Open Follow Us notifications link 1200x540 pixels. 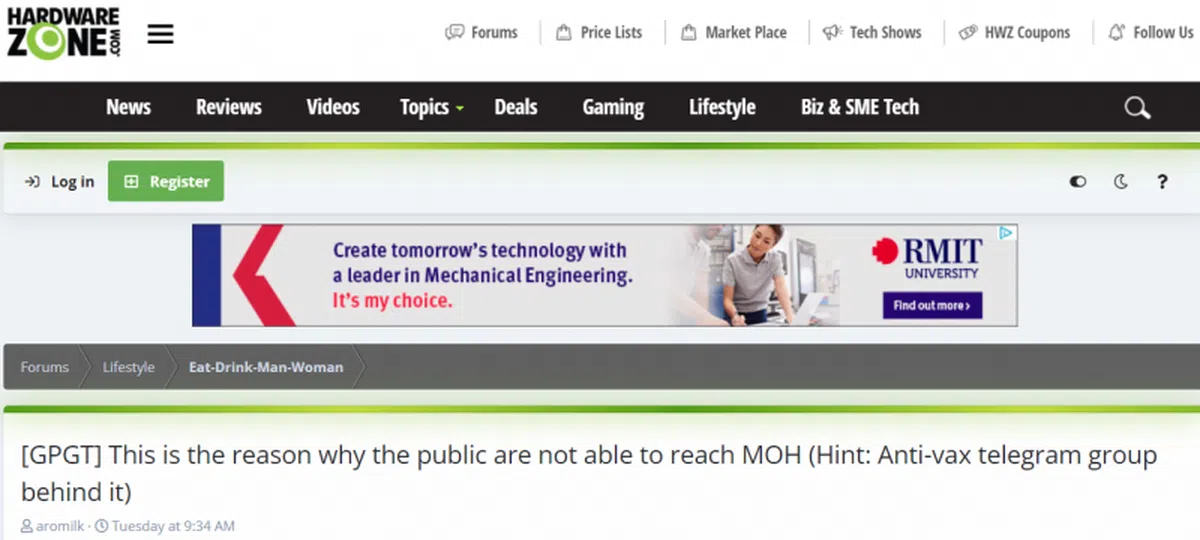pyautogui.click(x=1151, y=33)
